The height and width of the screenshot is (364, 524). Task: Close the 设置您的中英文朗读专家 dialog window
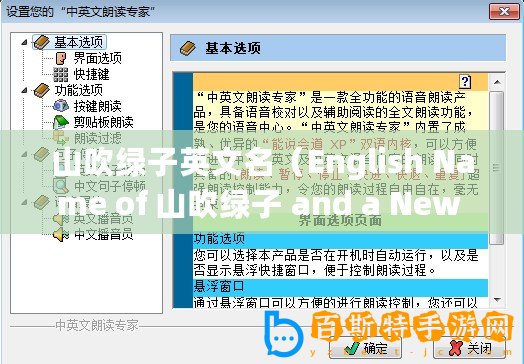click(504, 12)
